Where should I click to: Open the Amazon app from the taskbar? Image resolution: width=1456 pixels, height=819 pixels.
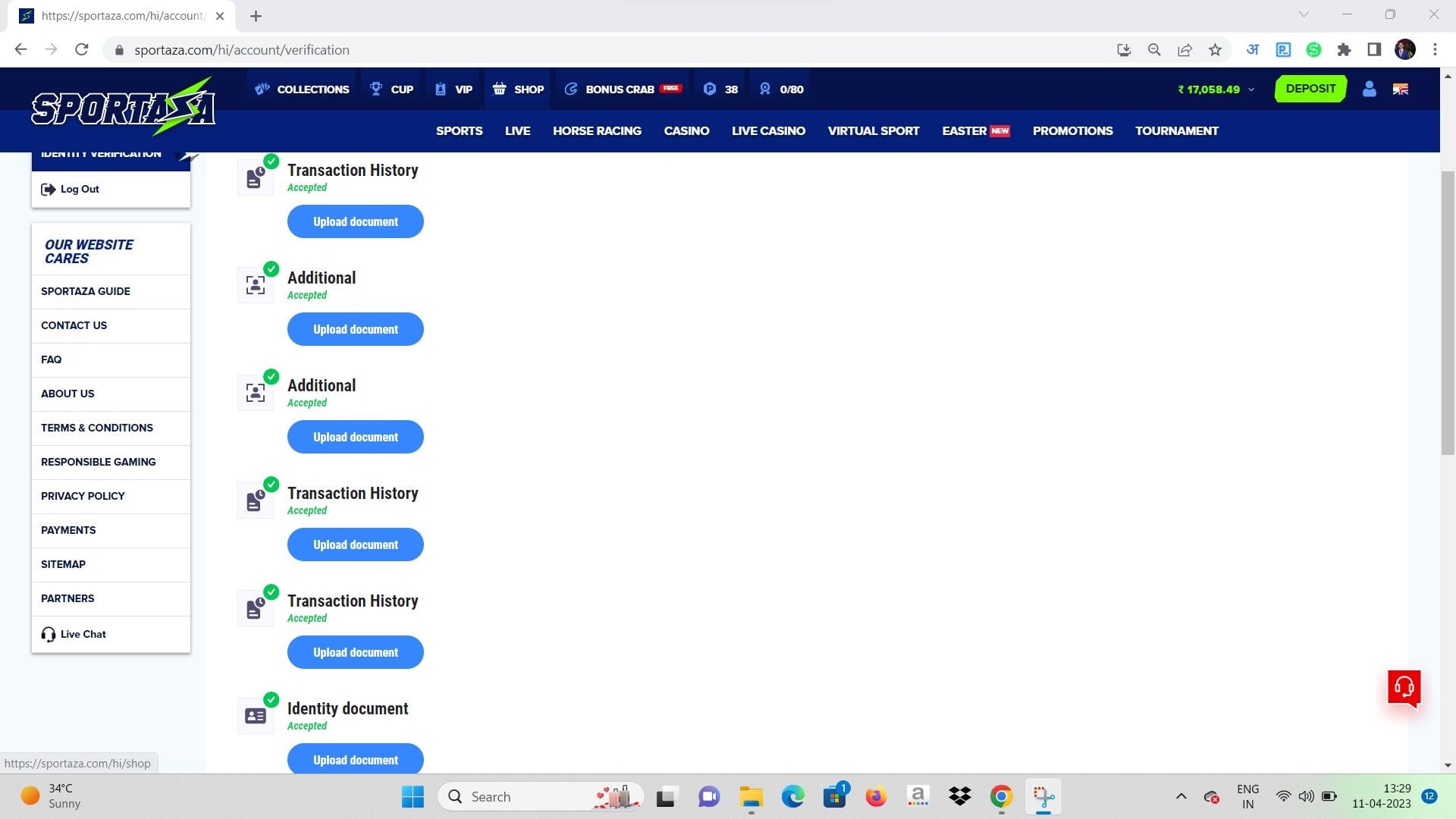tap(918, 796)
